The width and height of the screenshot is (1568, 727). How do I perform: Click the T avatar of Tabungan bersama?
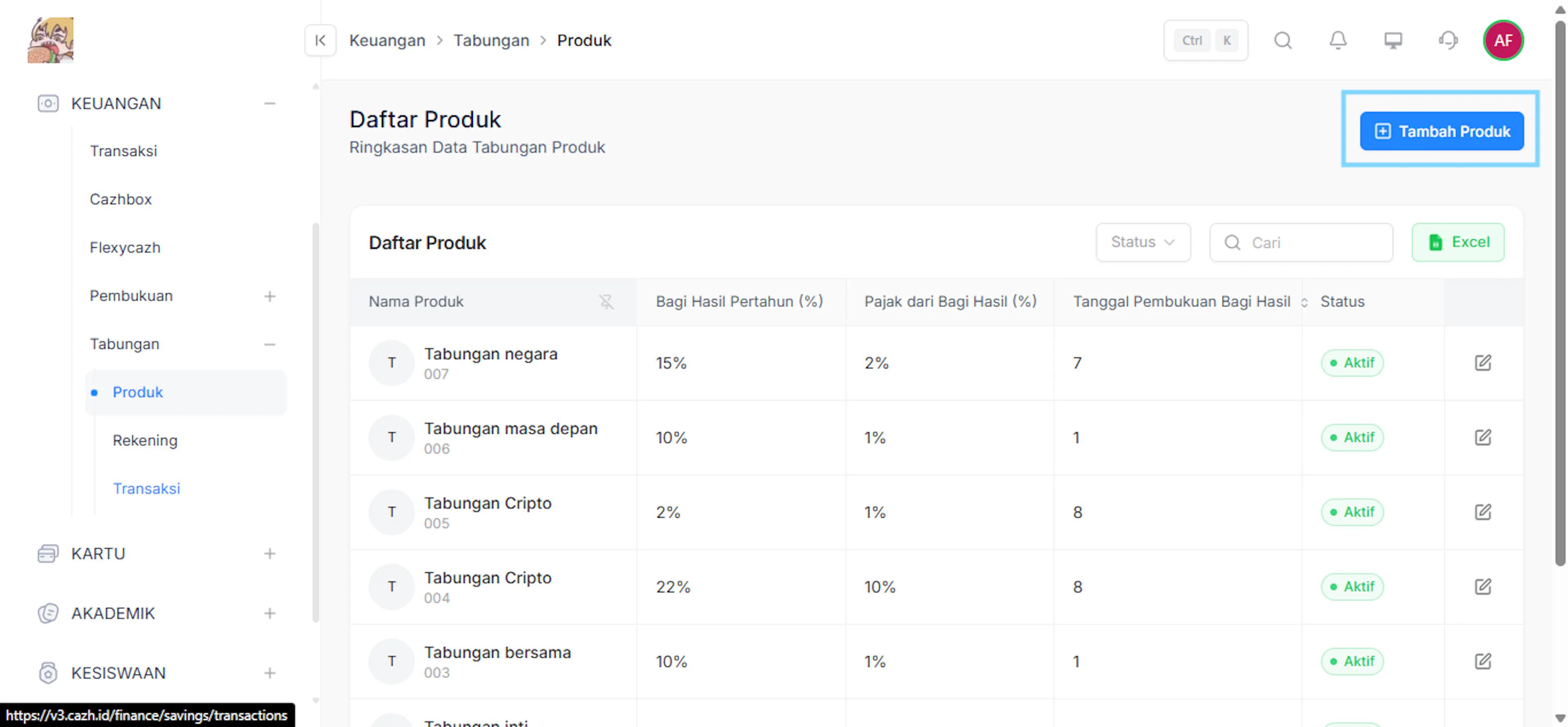click(392, 661)
